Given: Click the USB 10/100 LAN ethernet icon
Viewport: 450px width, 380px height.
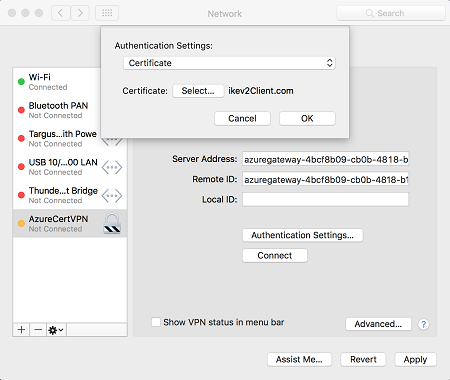Looking at the screenshot, I should 112,167.
